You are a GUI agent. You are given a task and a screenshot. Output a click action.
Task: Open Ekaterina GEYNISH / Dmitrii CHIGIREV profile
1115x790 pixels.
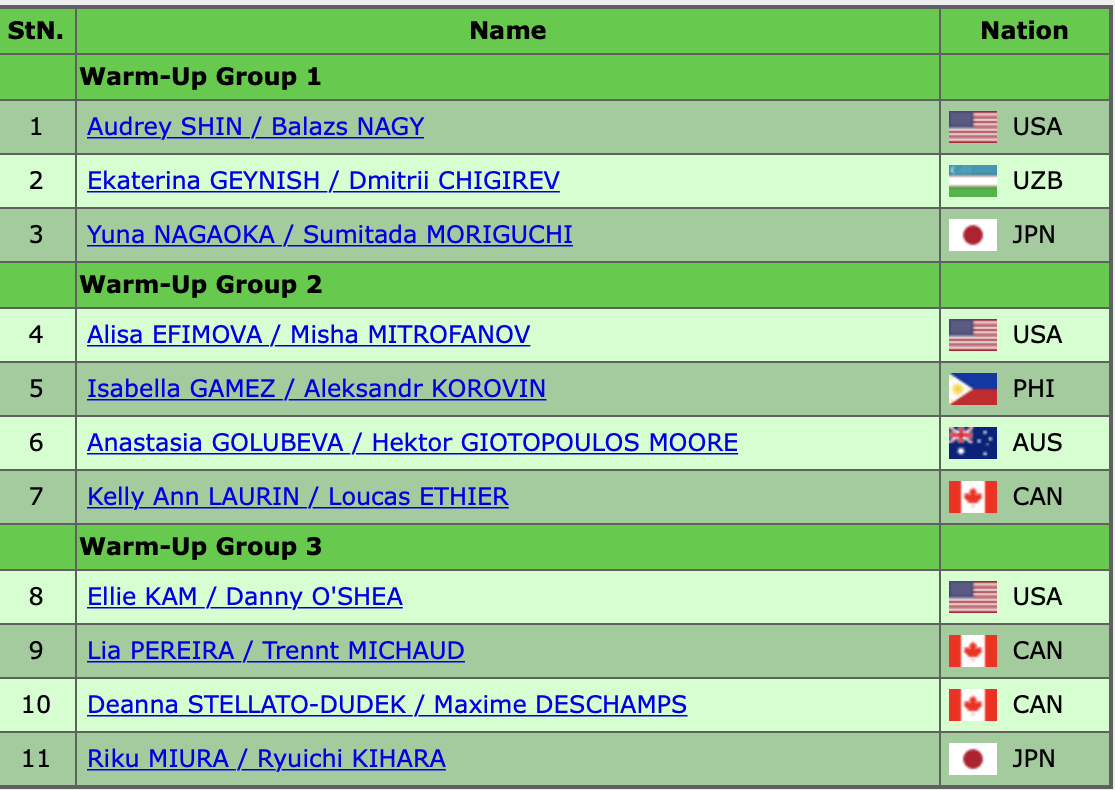324,181
